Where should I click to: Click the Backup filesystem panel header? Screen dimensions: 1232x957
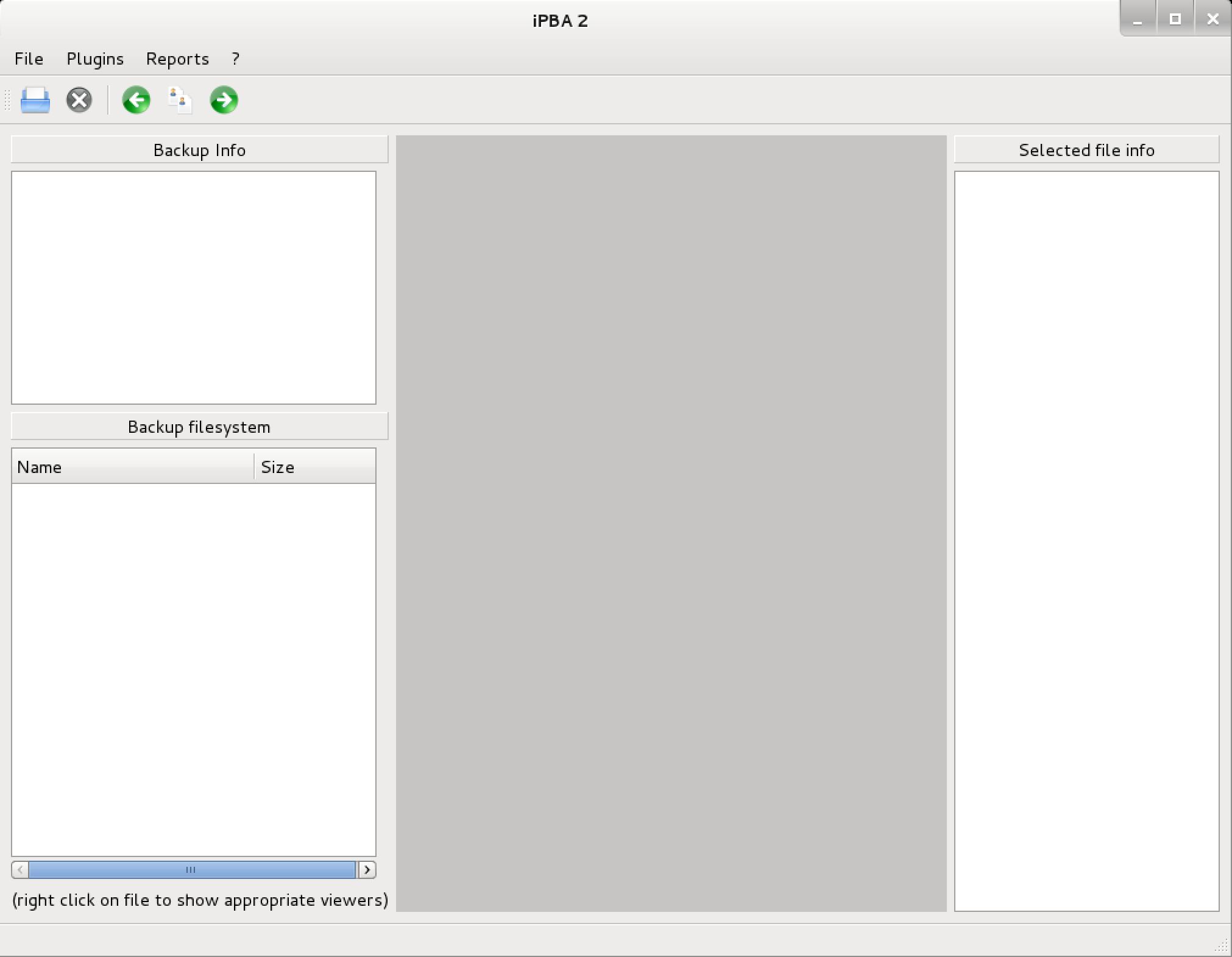(x=199, y=427)
